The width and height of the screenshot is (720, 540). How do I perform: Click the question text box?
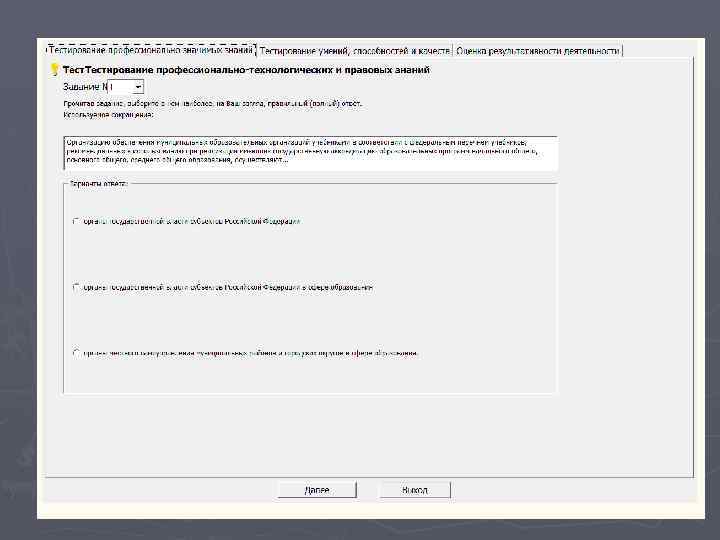(311, 153)
